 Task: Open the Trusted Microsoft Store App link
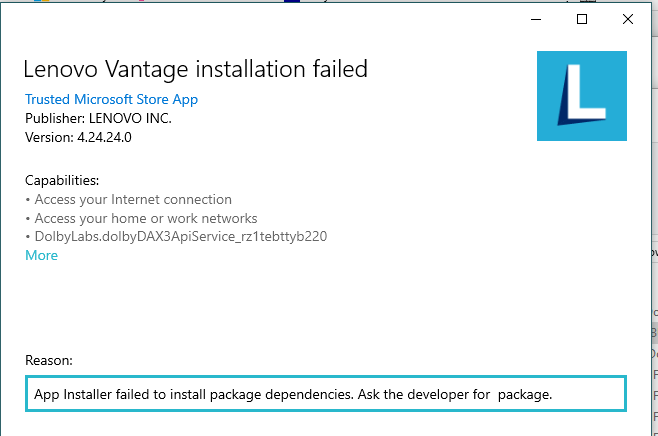pos(111,99)
